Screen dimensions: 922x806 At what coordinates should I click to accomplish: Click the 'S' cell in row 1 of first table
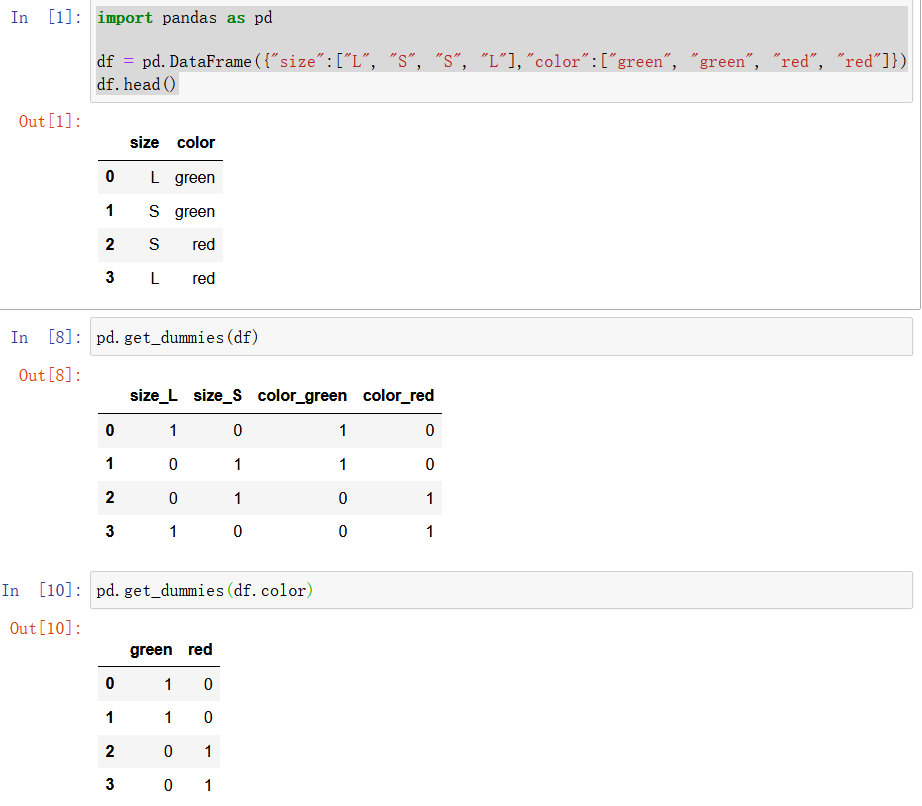point(154,212)
